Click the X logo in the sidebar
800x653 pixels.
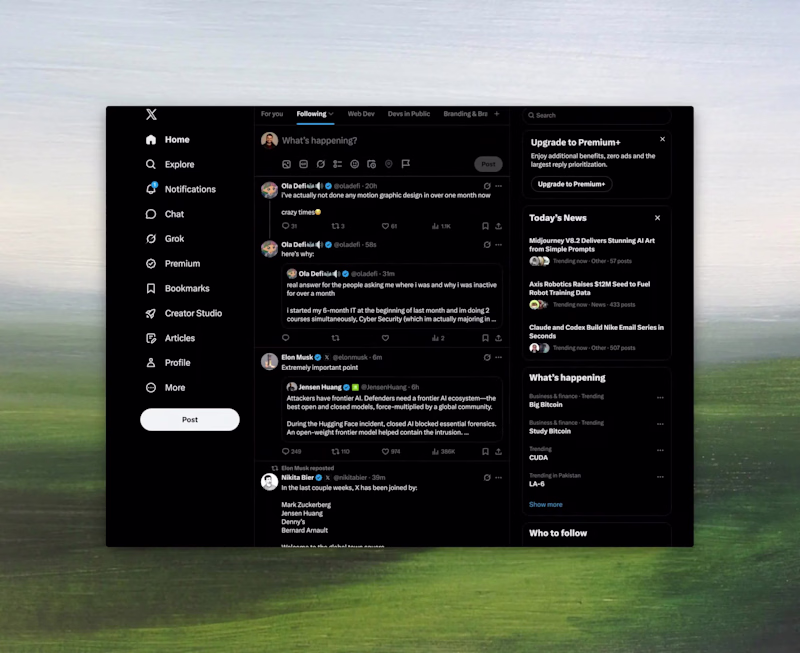151,114
